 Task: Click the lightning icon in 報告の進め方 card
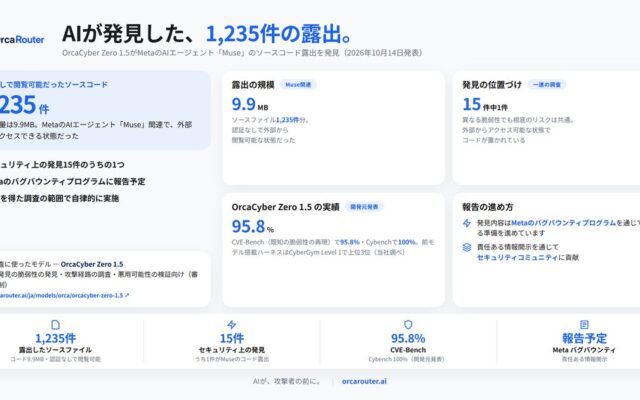467,223
